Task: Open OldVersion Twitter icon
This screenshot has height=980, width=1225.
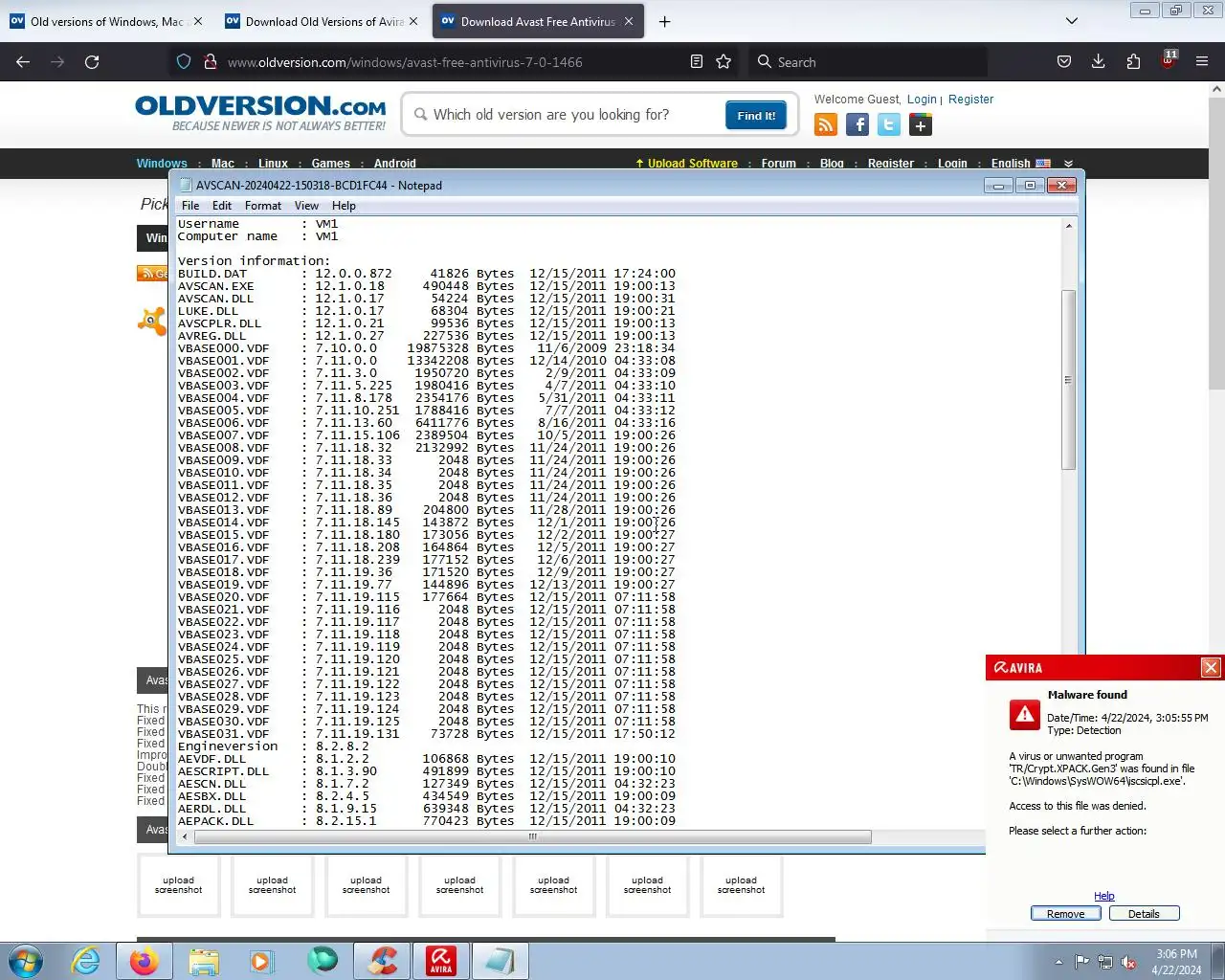Action: [x=889, y=124]
